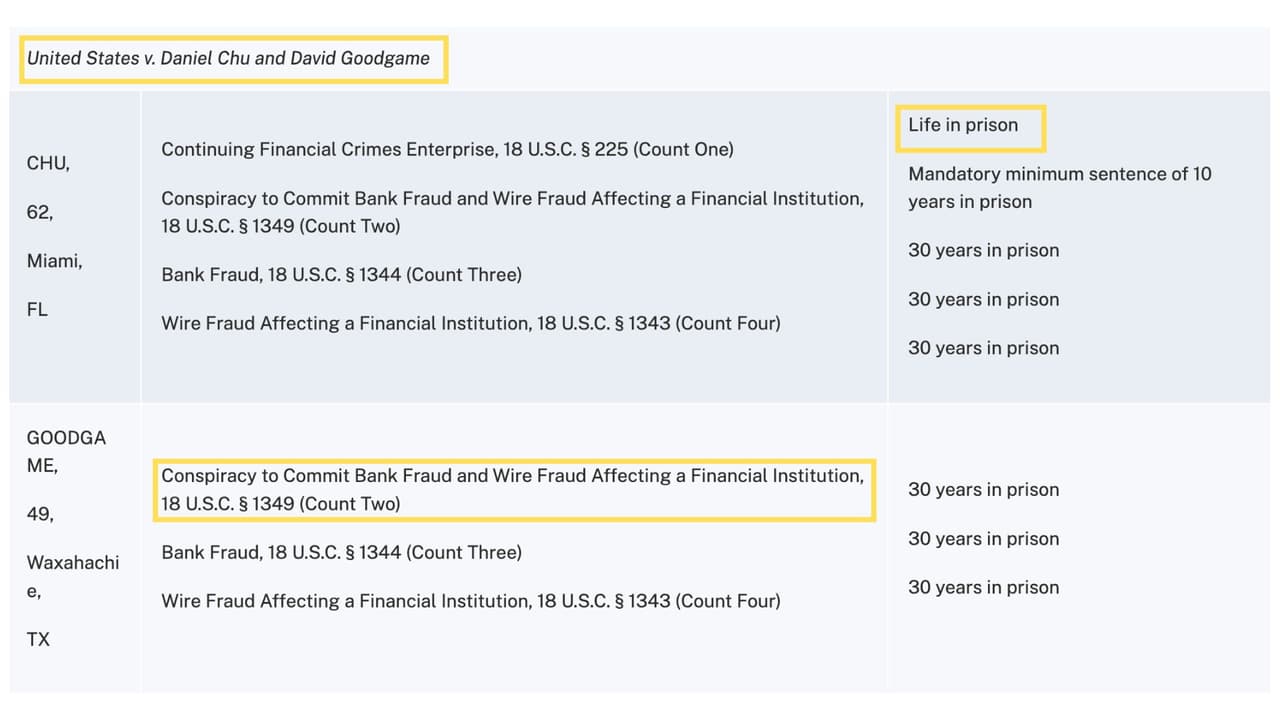Click Chu's Bank Fraud Count Three charge

pos(341,274)
